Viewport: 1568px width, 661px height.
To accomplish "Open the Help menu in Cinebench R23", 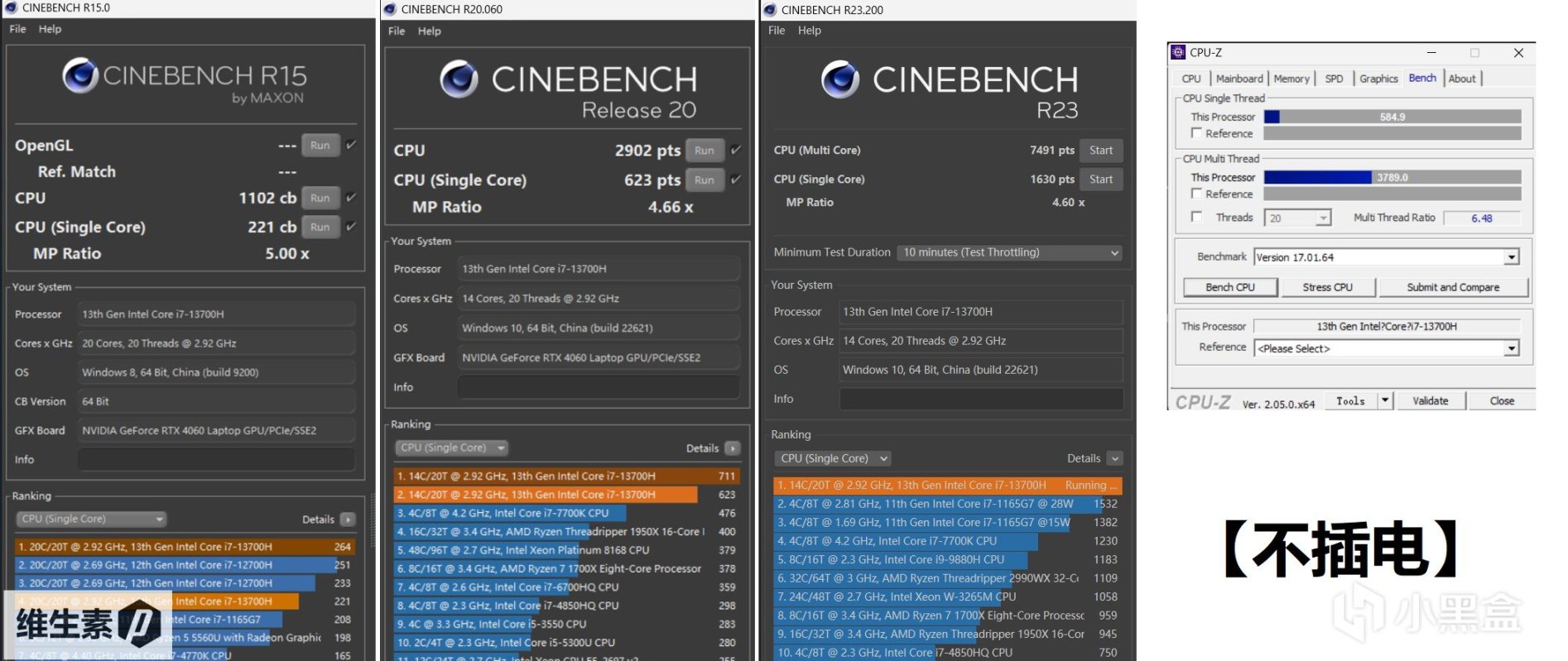I will (810, 31).
